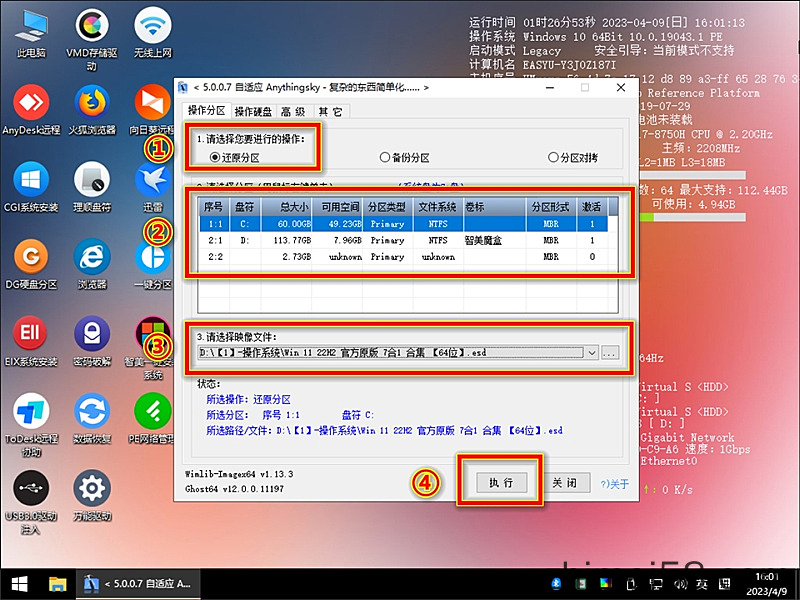Minimize the Anythingsky window
Viewport: 800px width, 600px height.
(550, 88)
